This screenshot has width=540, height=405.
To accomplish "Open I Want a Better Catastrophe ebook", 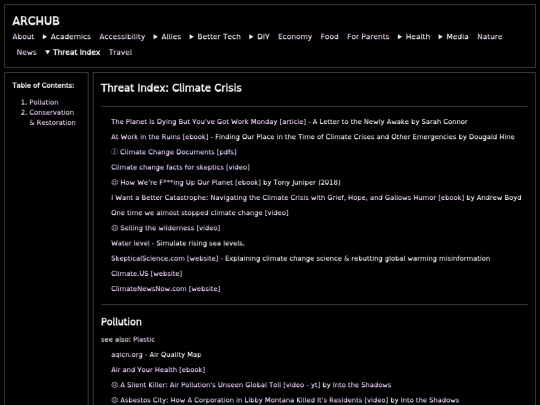I will pos(288,198).
